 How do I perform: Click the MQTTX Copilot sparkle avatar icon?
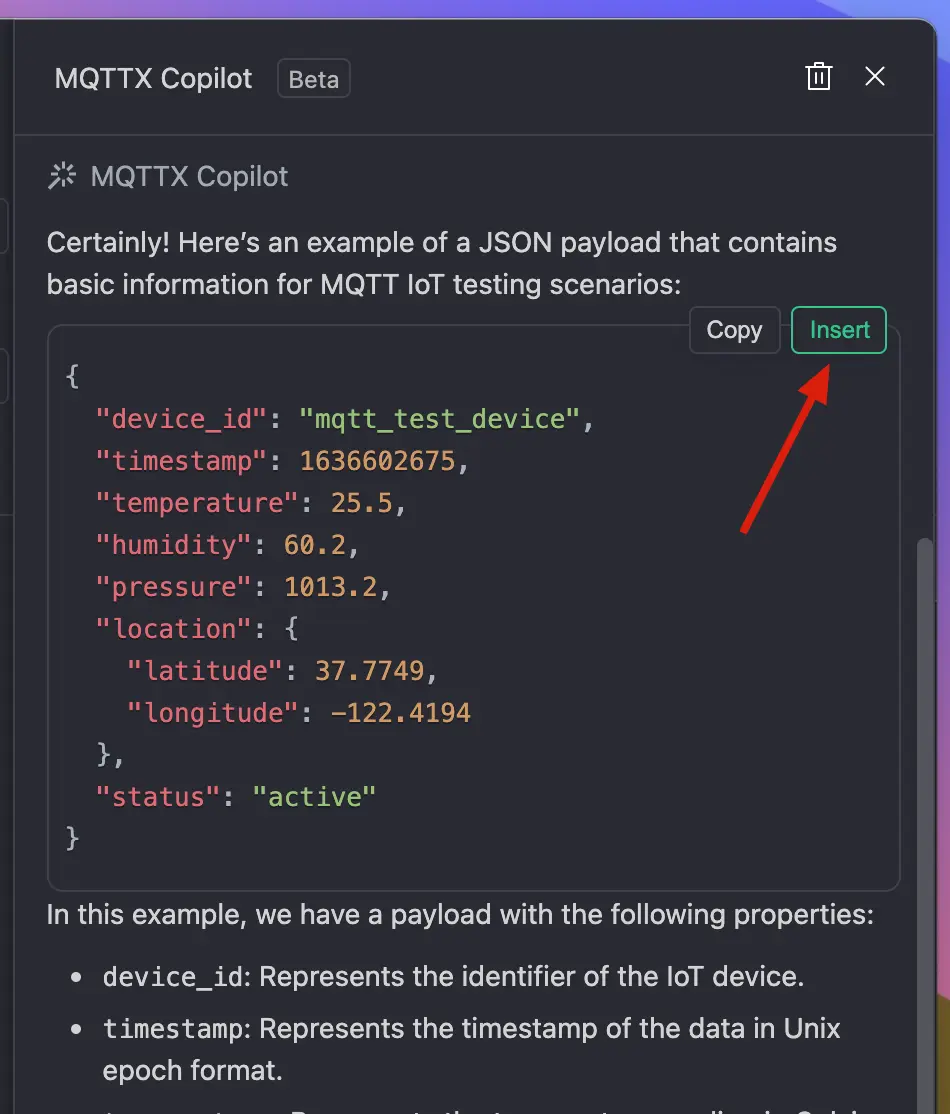[61, 174]
